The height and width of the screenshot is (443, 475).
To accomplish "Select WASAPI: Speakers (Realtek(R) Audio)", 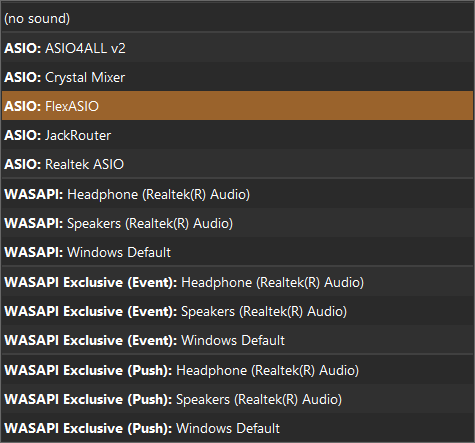I will [237, 223].
